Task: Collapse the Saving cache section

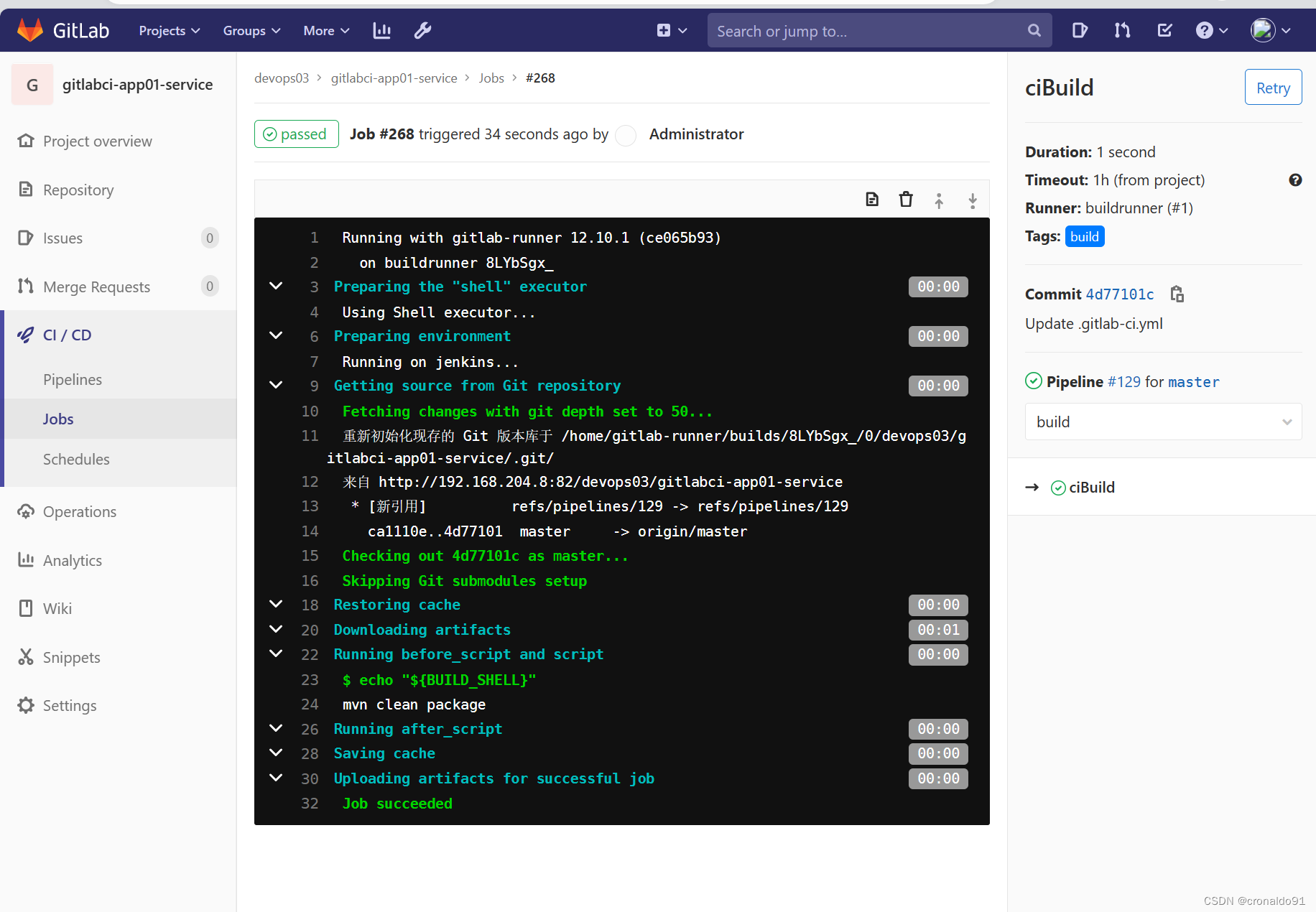Action: 276,753
